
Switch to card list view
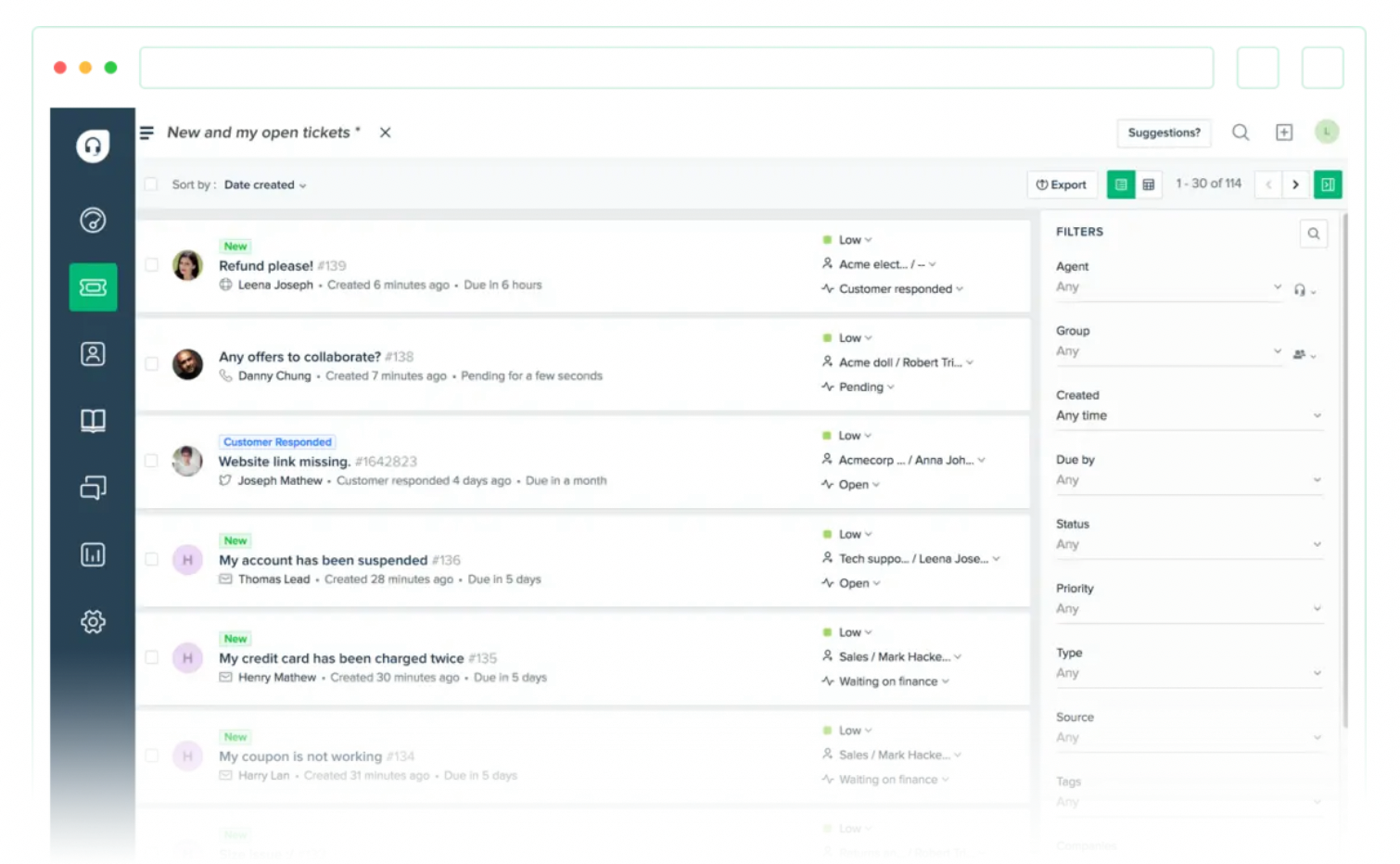point(1121,184)
